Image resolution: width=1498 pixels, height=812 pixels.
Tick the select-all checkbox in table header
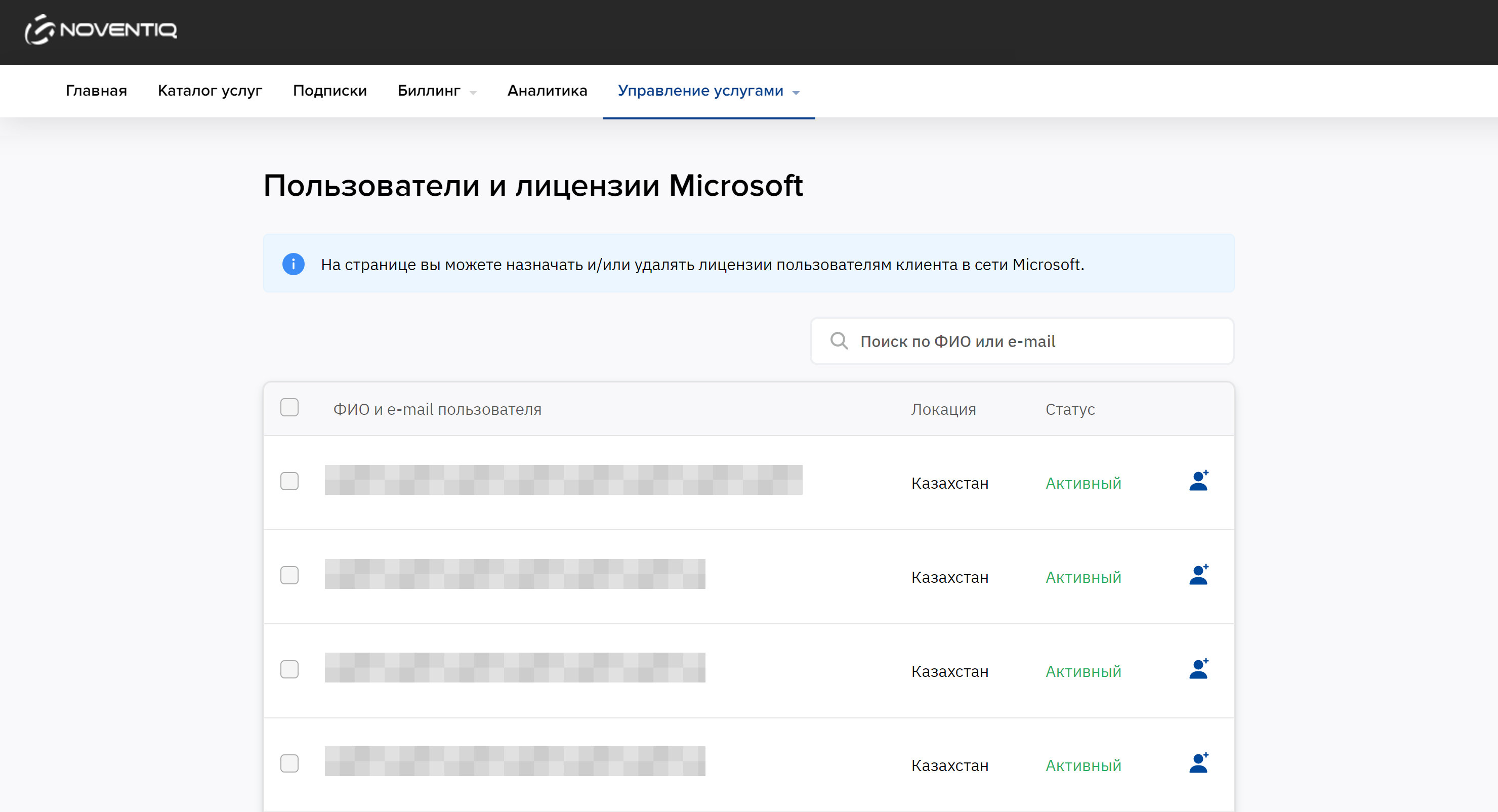point(289,408)
